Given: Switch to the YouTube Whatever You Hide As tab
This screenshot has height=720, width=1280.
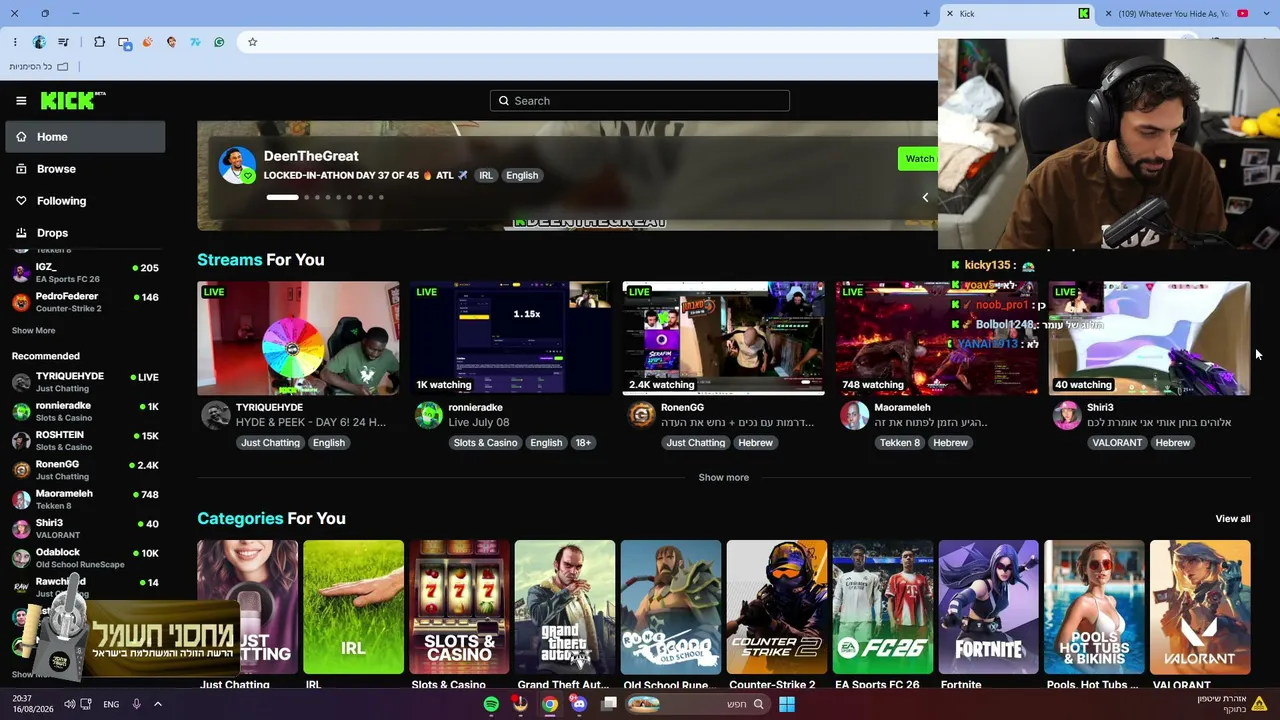Looking at the screenshot, I should [1177, 14].
